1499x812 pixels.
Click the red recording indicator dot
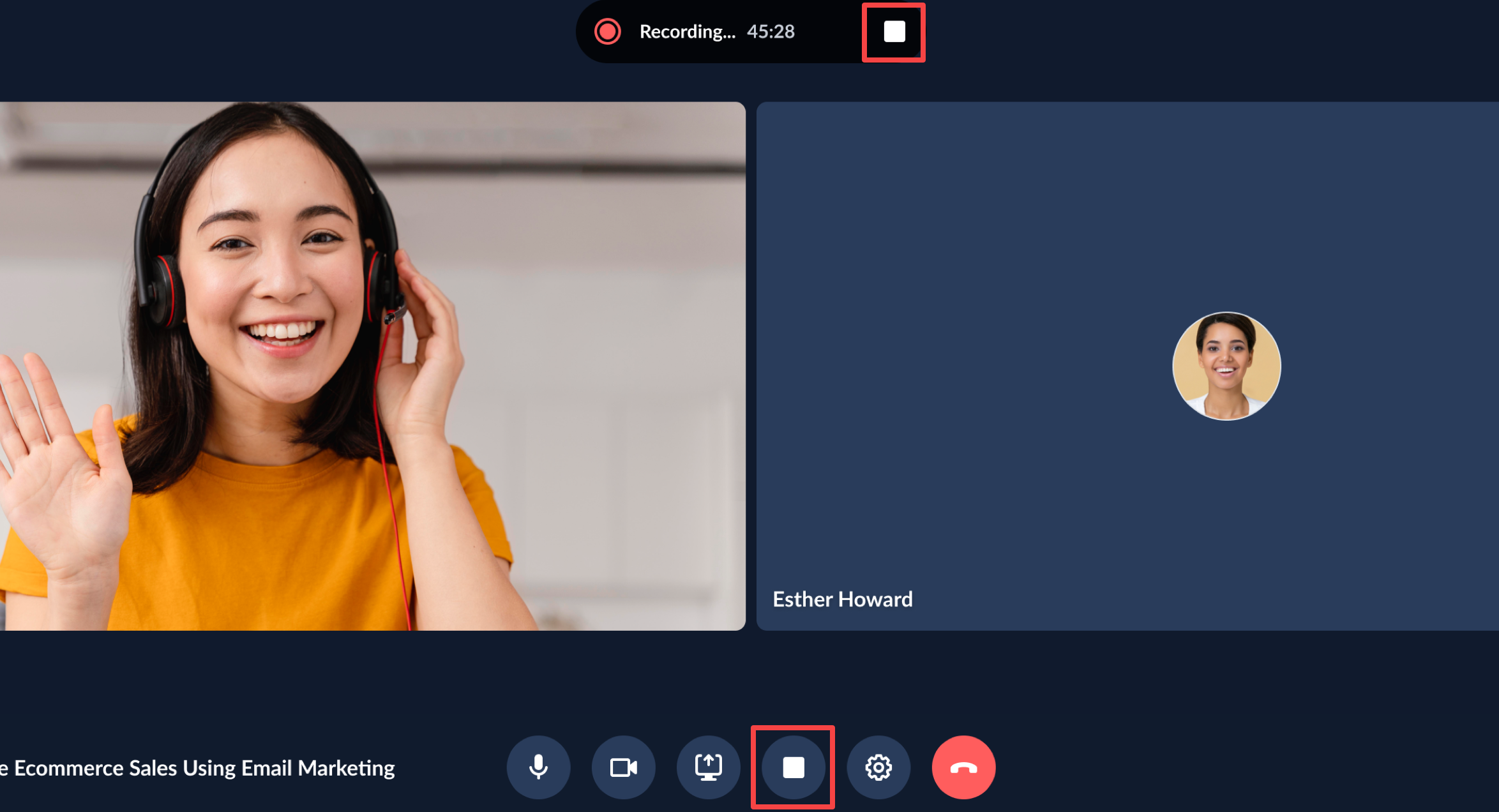click(x=607, y=31)
